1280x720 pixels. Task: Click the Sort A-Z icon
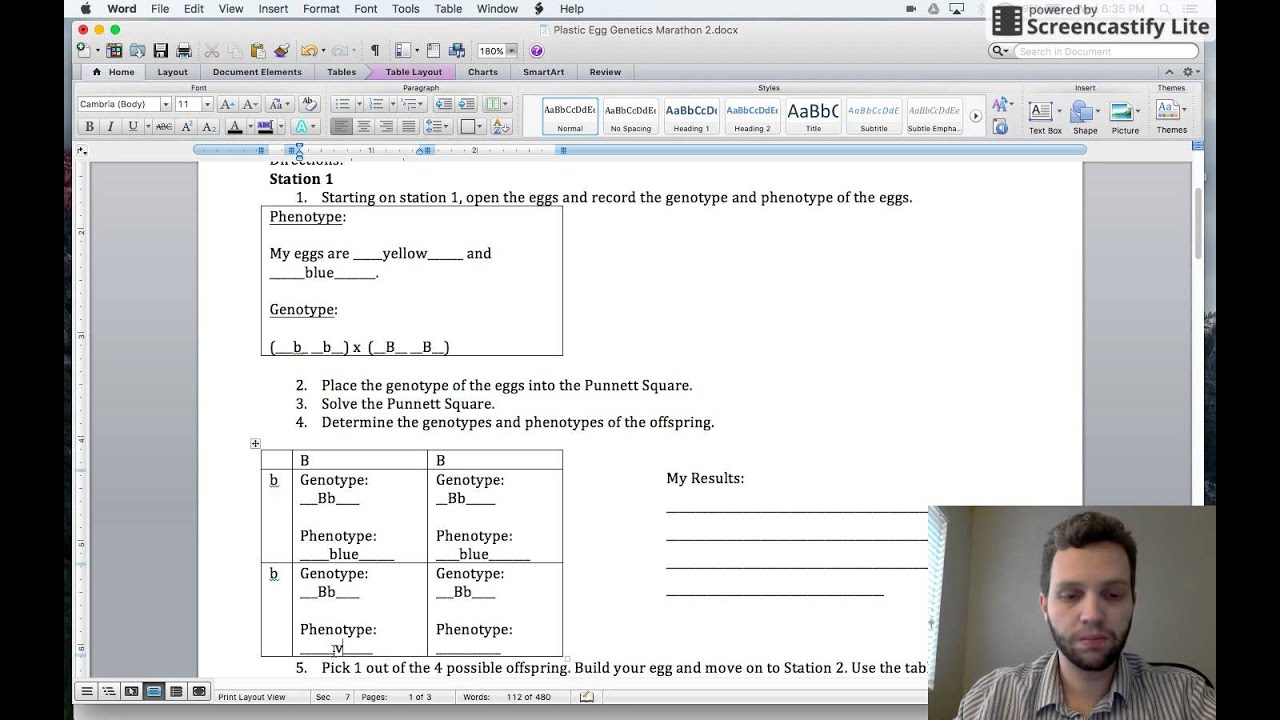(502, 127)
